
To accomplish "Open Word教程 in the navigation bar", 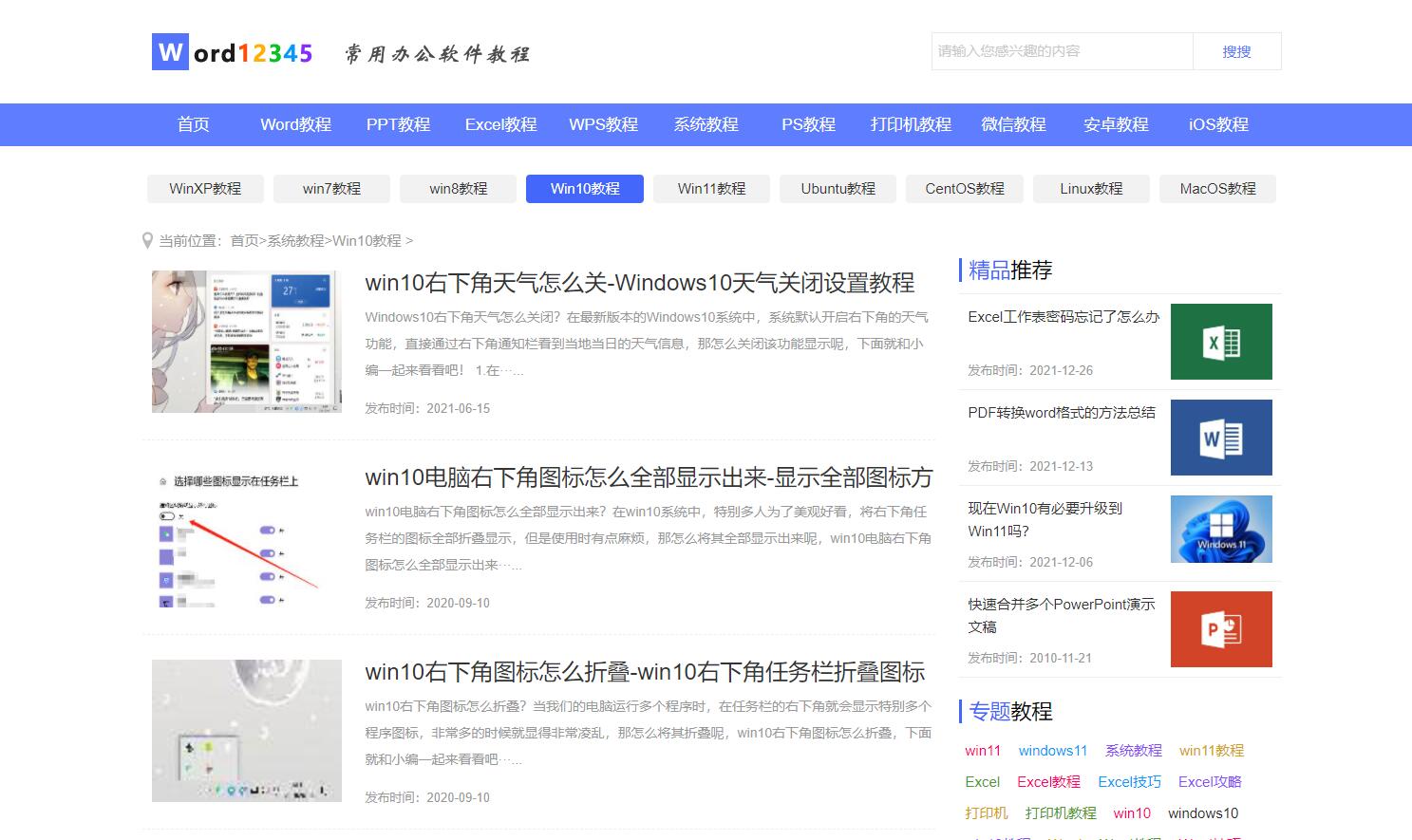I will [296, 124].
